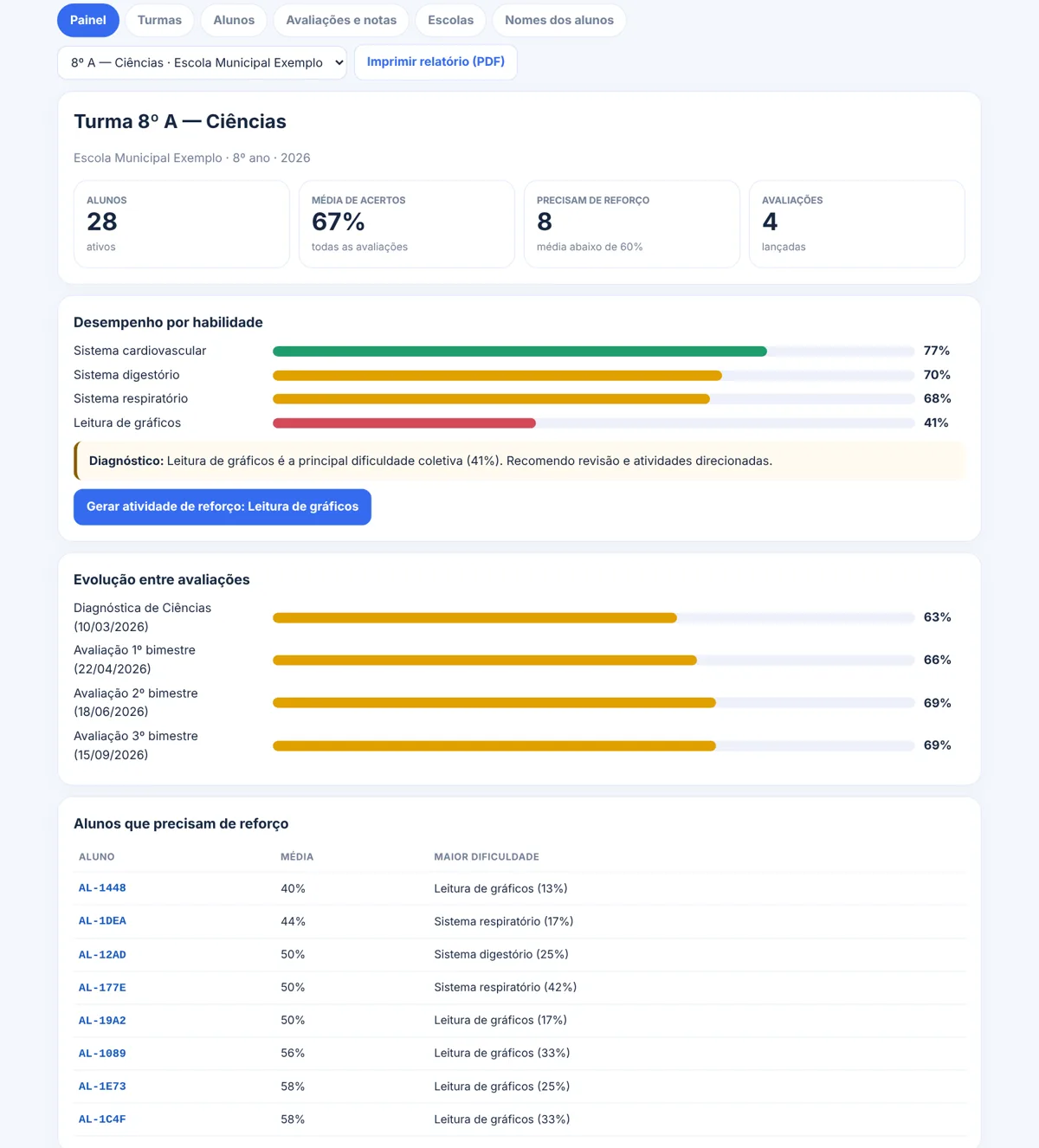Click the Diagnóstica de Ciências evolution bar
This screenshot has height=1148, width=1039.
pyautogui.click(x=593, y=618)
